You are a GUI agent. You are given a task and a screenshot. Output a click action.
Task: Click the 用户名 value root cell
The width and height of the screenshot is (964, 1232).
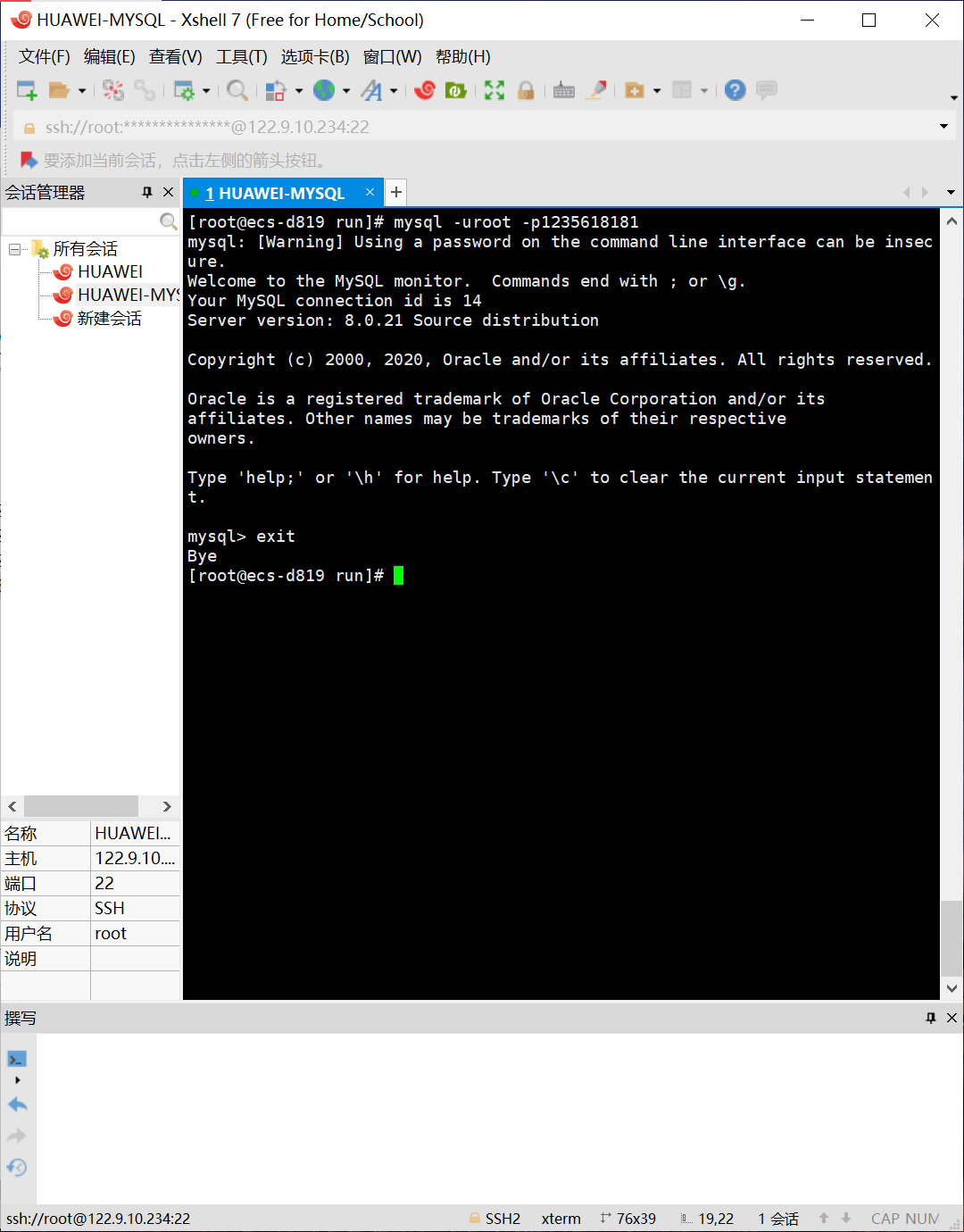pyautogui.click(x=136, y=933)
